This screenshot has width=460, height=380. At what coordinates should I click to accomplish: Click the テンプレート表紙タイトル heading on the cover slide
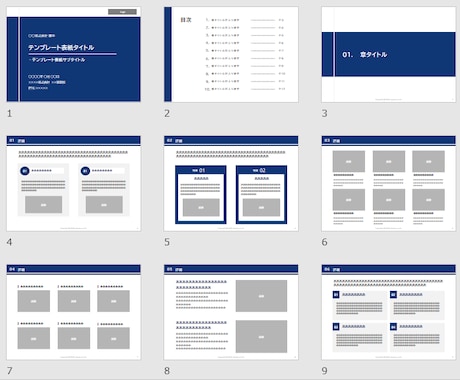tap(61, 47)
